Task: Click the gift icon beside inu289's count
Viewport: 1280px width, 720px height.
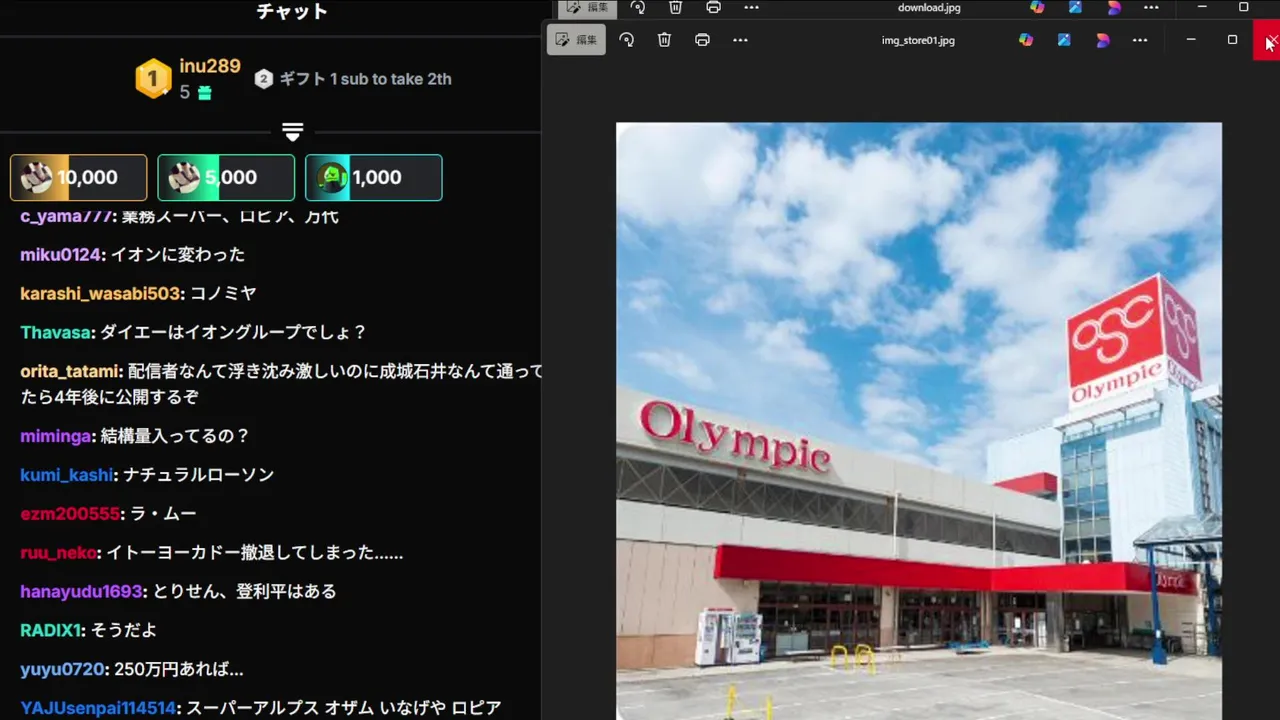Action: click(x=204, y=93)
